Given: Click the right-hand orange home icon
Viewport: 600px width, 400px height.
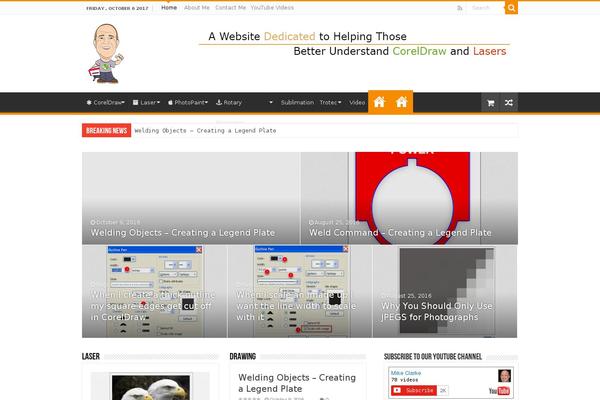Looking at the screenshot, I should click(402, 102).
